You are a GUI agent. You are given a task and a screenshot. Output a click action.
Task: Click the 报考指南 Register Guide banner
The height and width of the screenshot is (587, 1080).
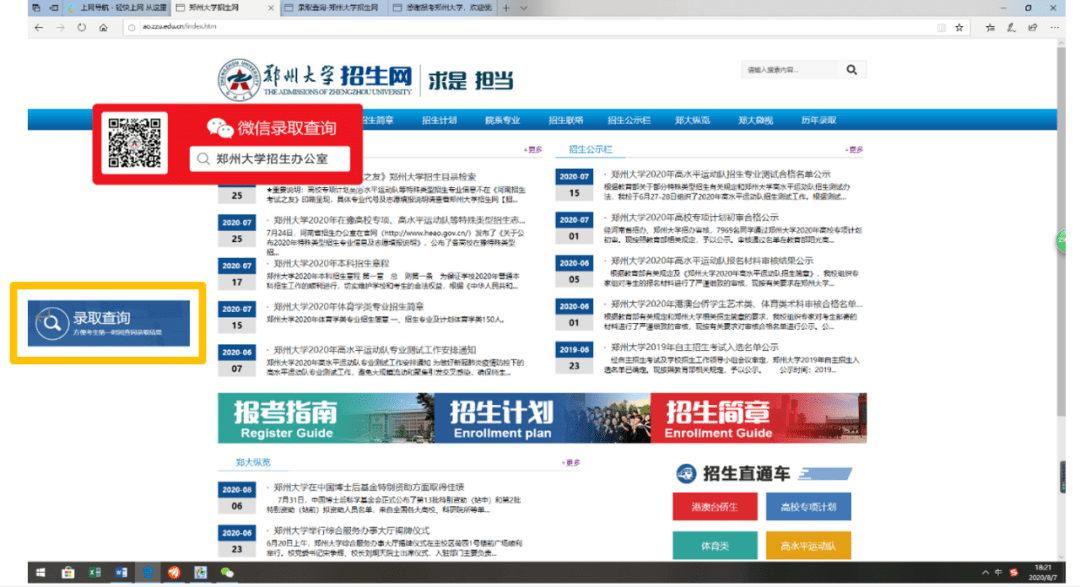pos(326,418)
